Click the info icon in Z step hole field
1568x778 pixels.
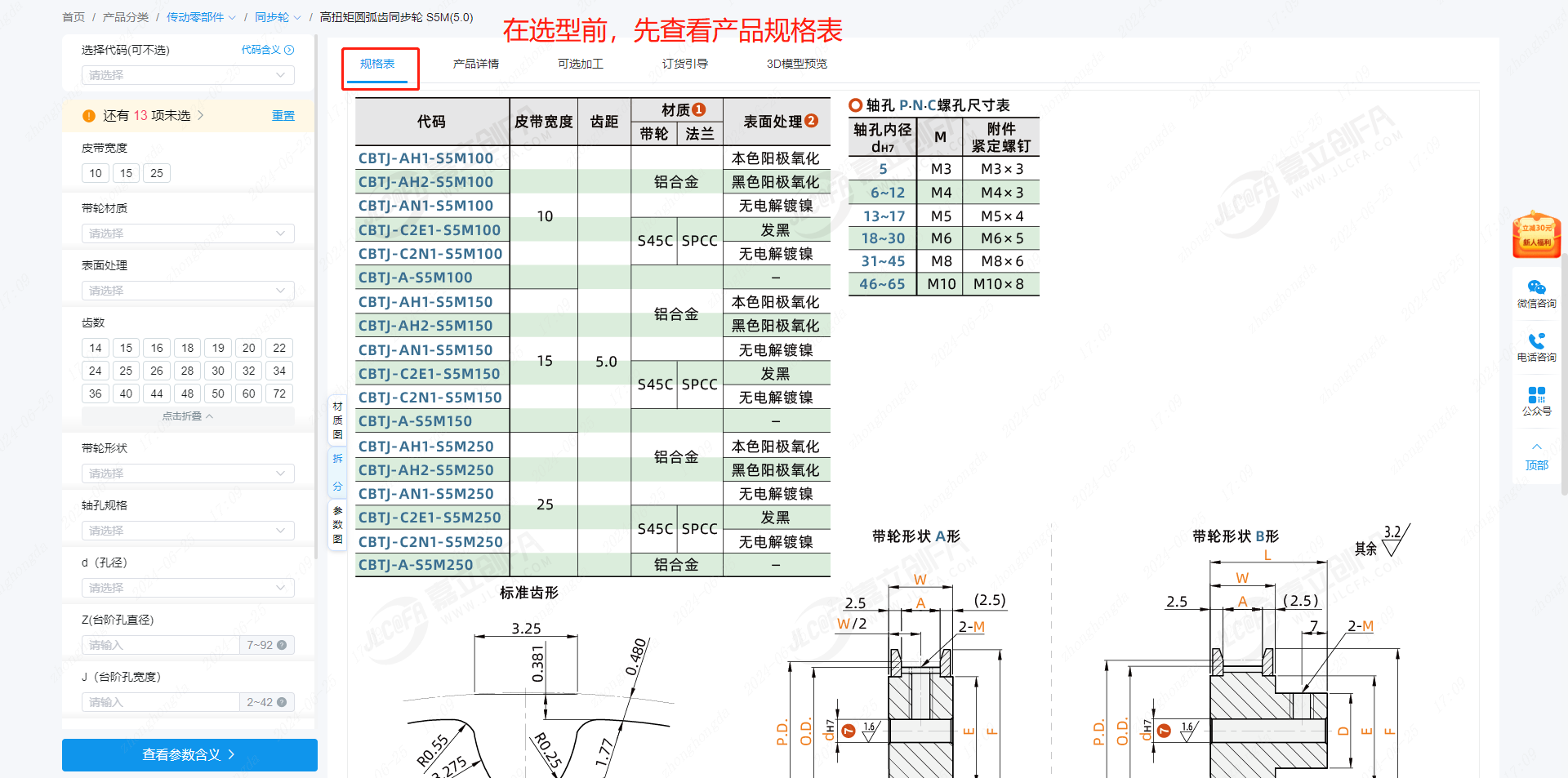point(282,645)
